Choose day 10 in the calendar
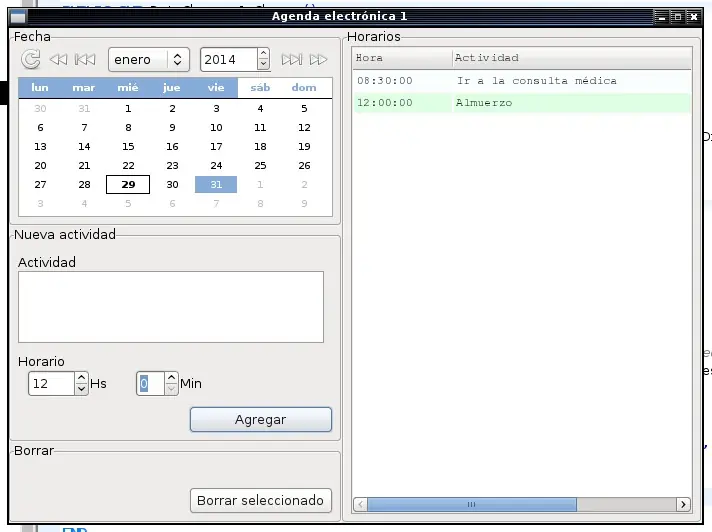The height and width of the screenshot is (532, 712). pos(216,128)
